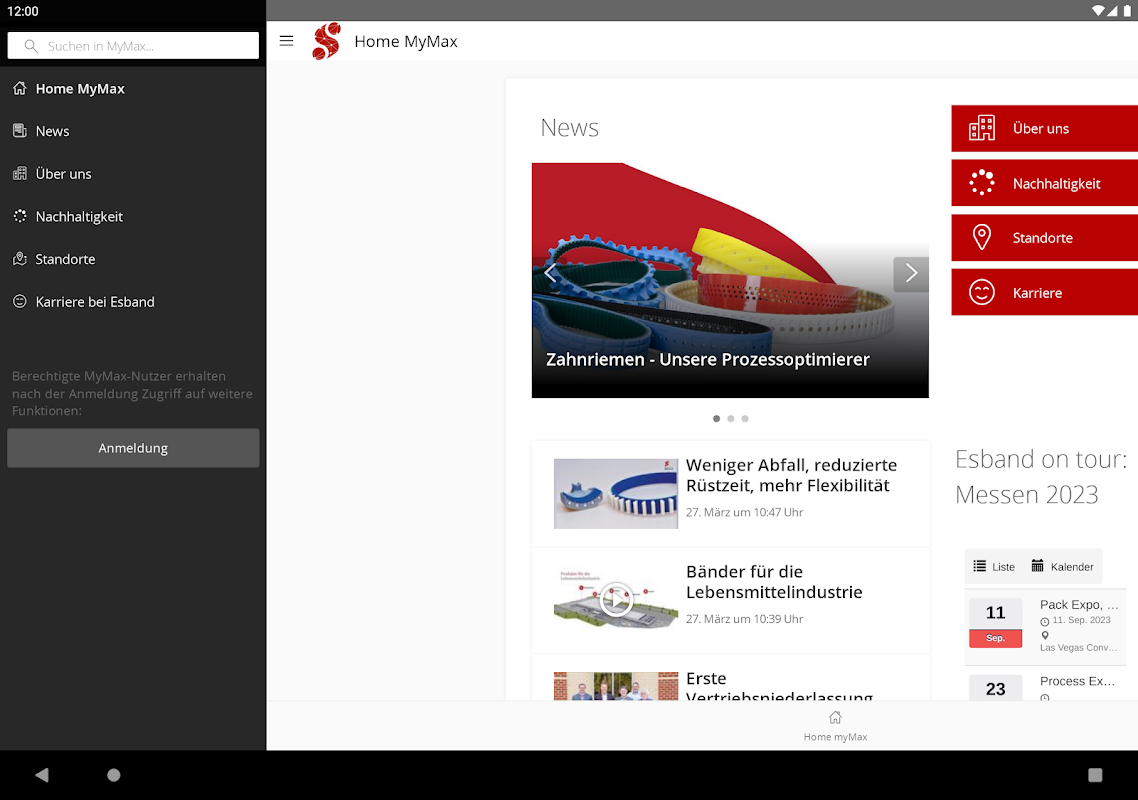
Task: Click 'Esband on tour: Messen 2023' heading
Action: 1041,477
